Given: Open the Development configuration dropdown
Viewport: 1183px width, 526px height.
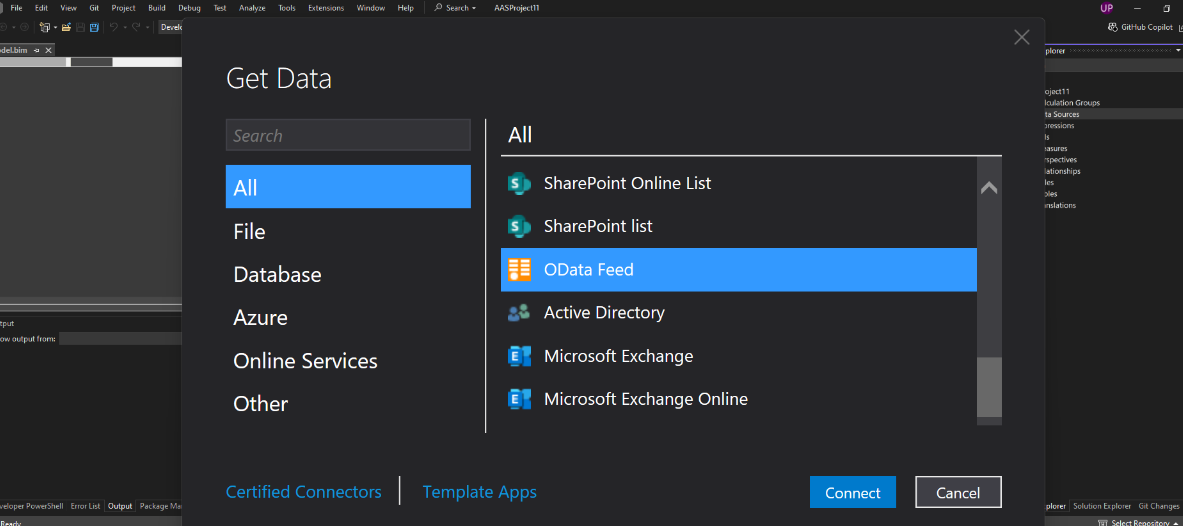Looking at the screenshot, I should [x=171, y=27].
